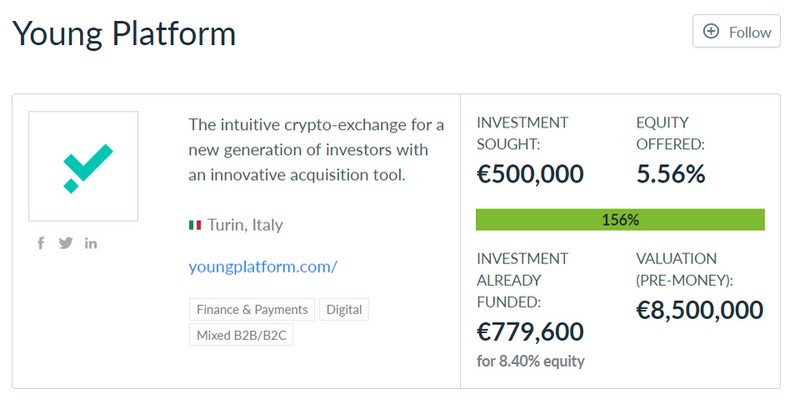
Task: Click the €500,000 investment sought amount
Action: coord(530,174)
